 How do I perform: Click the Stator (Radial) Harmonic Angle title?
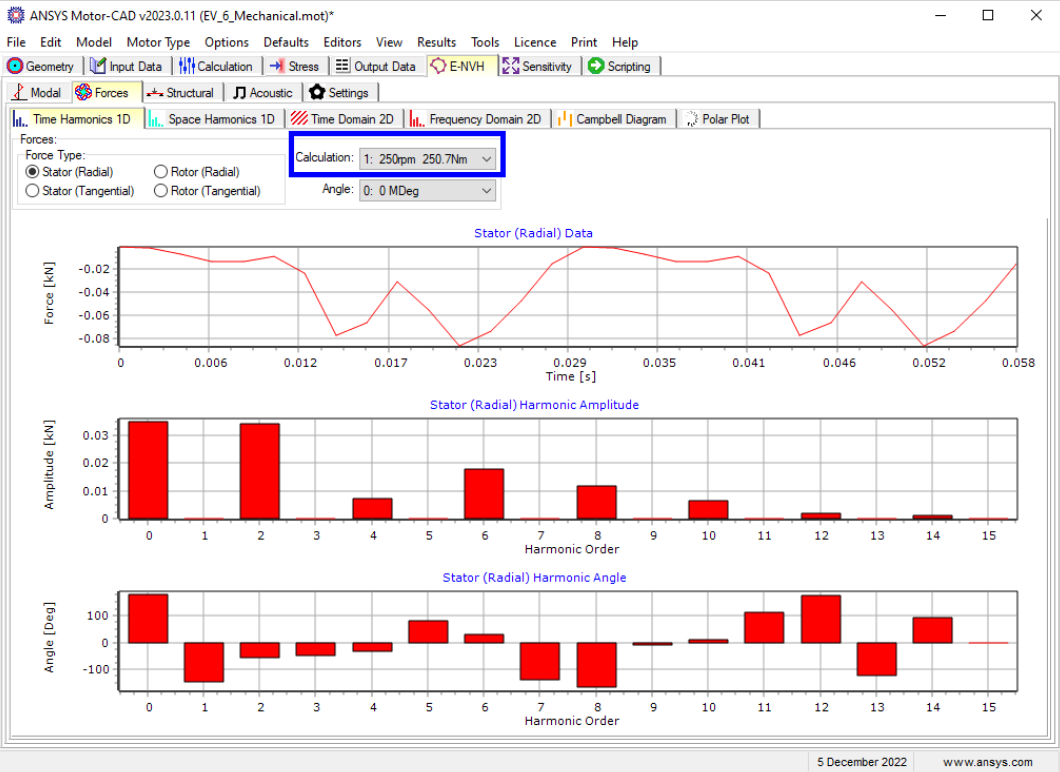(x=534, y=577)
